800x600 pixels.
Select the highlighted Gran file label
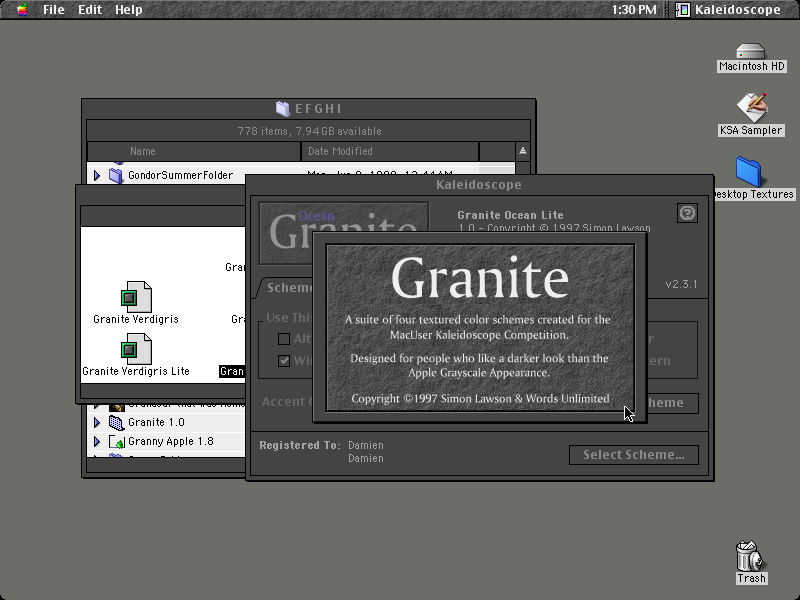232,371
